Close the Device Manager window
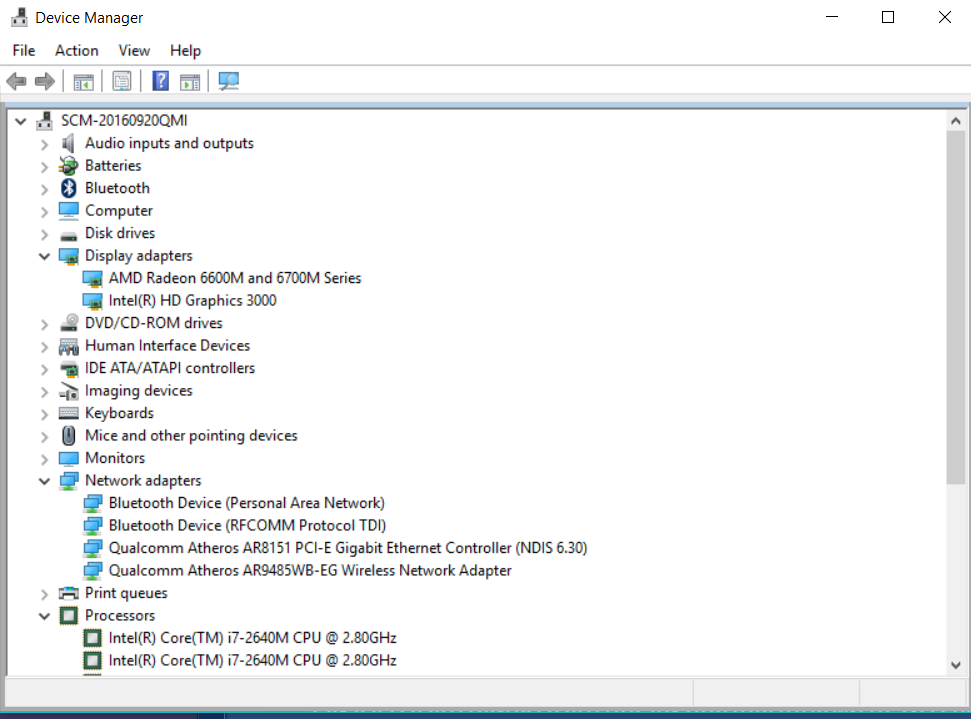The image size is (971, 720). [x=944, y=17]
